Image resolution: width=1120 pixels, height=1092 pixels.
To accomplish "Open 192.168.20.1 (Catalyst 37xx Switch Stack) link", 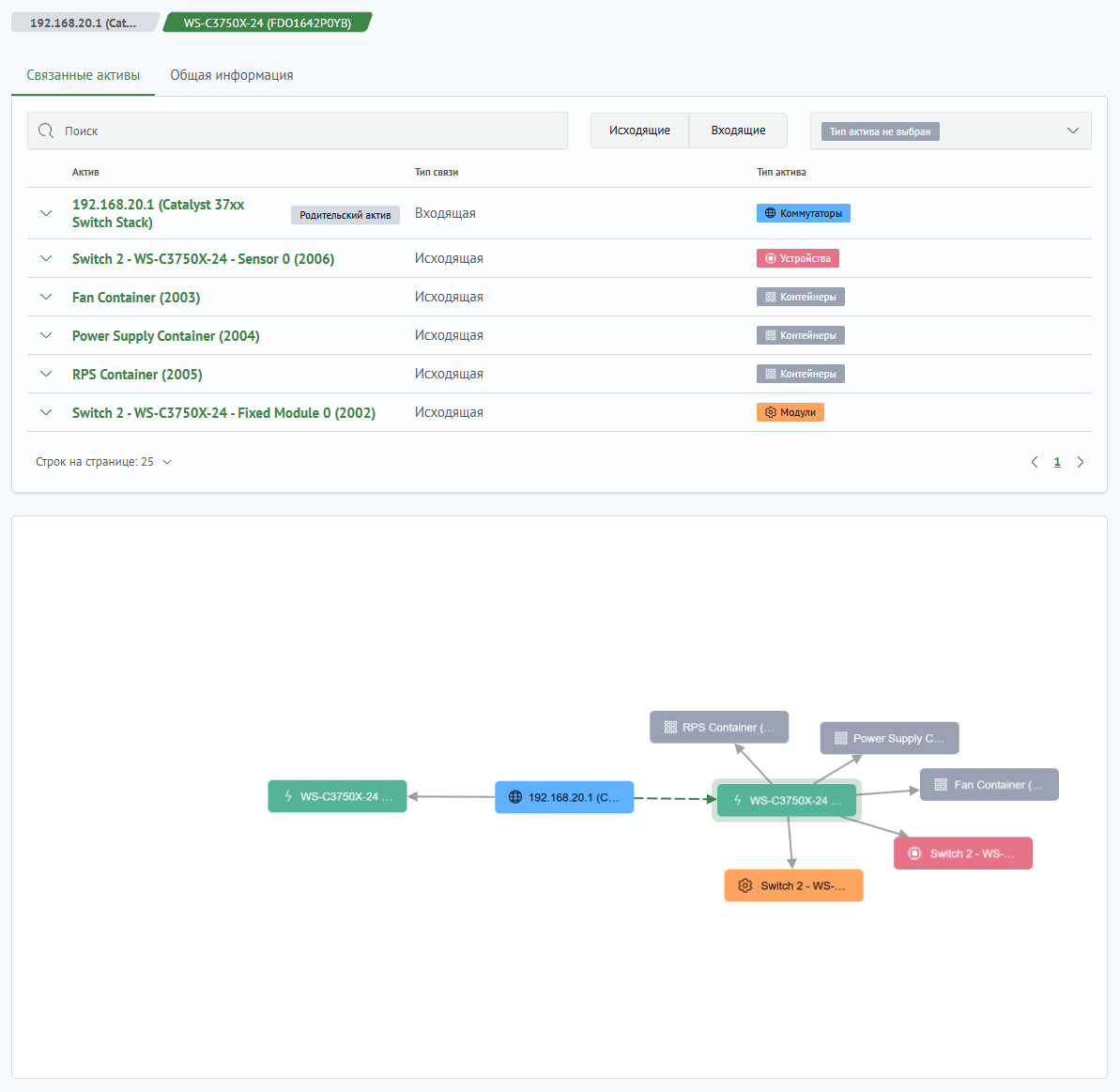I will click(158, 213).
